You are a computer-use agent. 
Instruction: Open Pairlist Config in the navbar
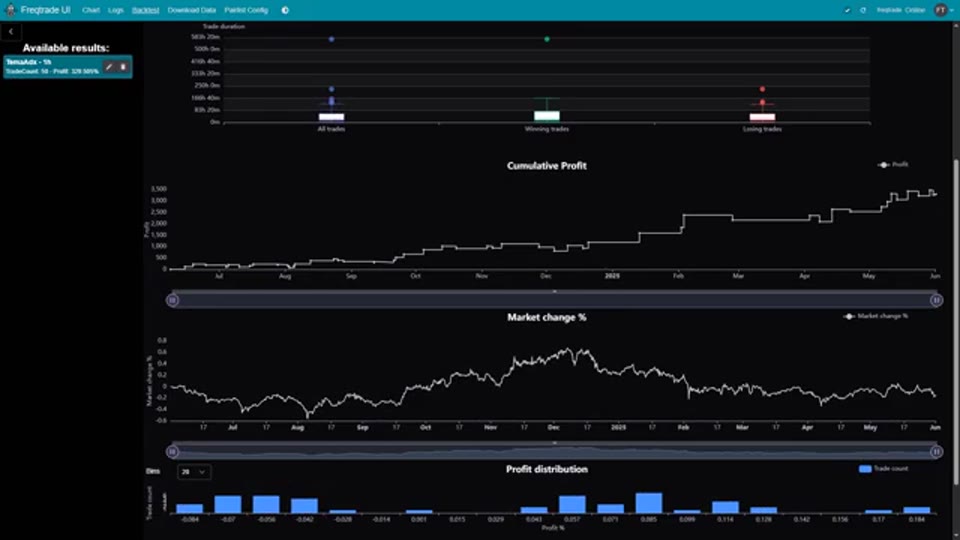(246, 10)
